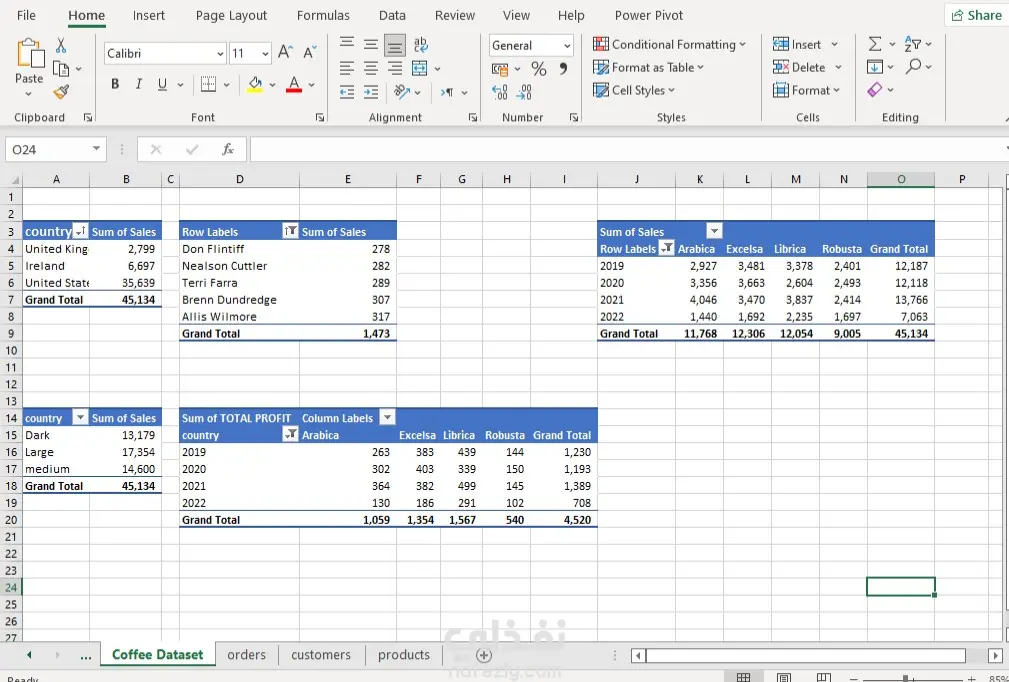The width and height of the screenshot is (1009, 682).
Task: Switch to Page Layout ribbon tab
Action: tap(231, 15)
